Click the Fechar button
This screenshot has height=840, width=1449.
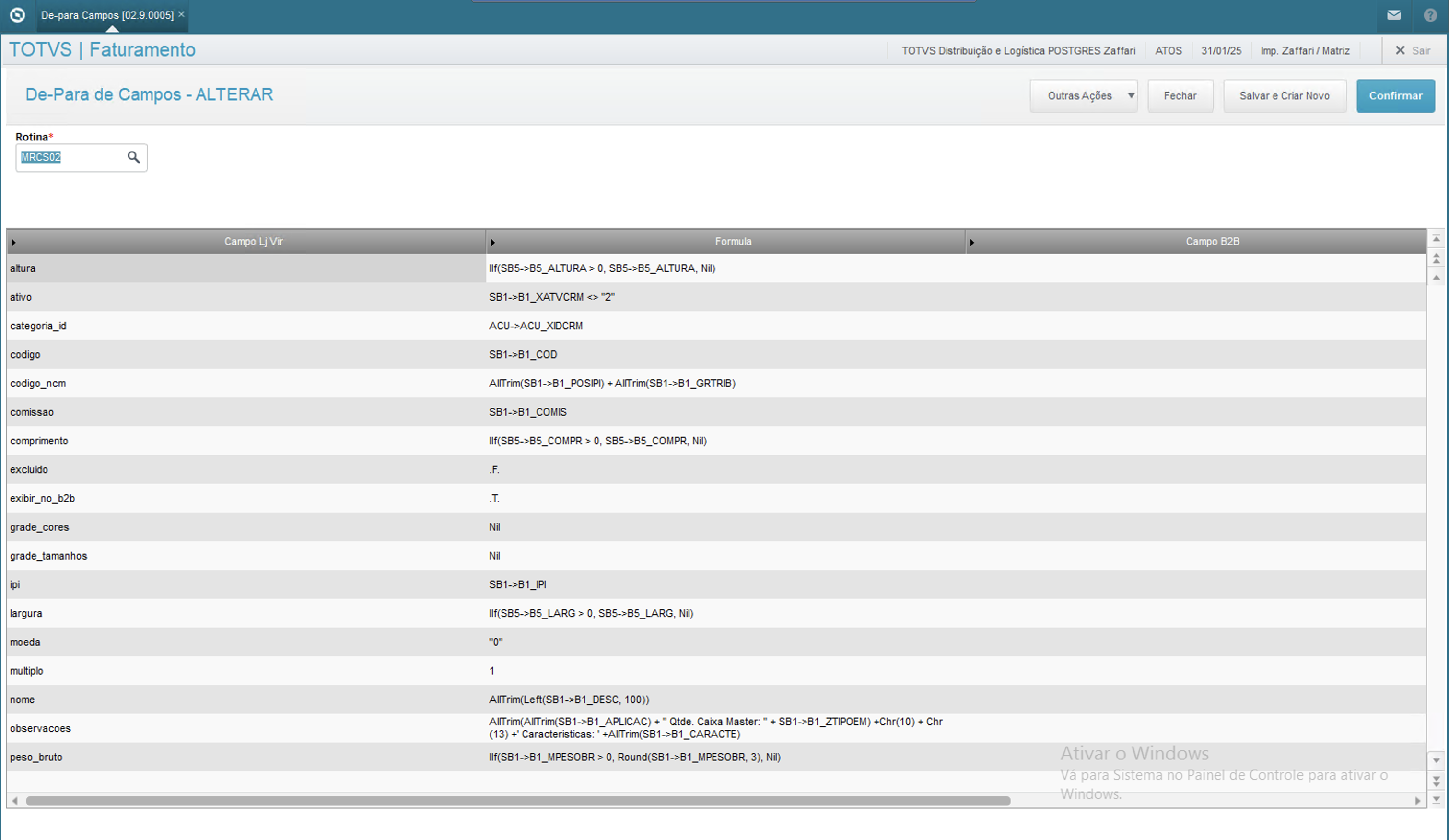[1180, 95]
